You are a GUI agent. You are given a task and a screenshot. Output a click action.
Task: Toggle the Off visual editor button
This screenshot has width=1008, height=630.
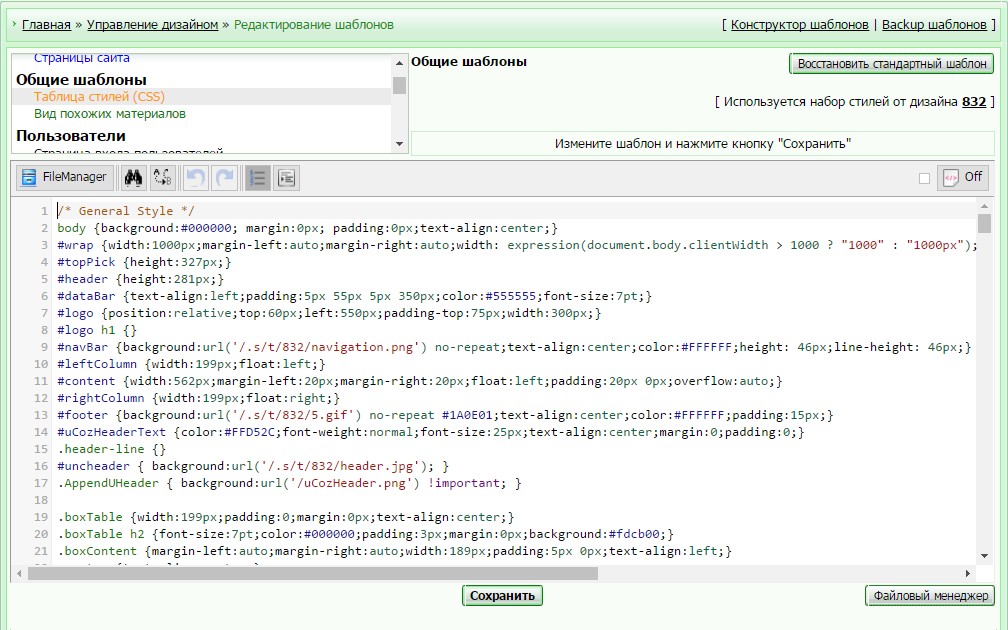click(962, 177)
